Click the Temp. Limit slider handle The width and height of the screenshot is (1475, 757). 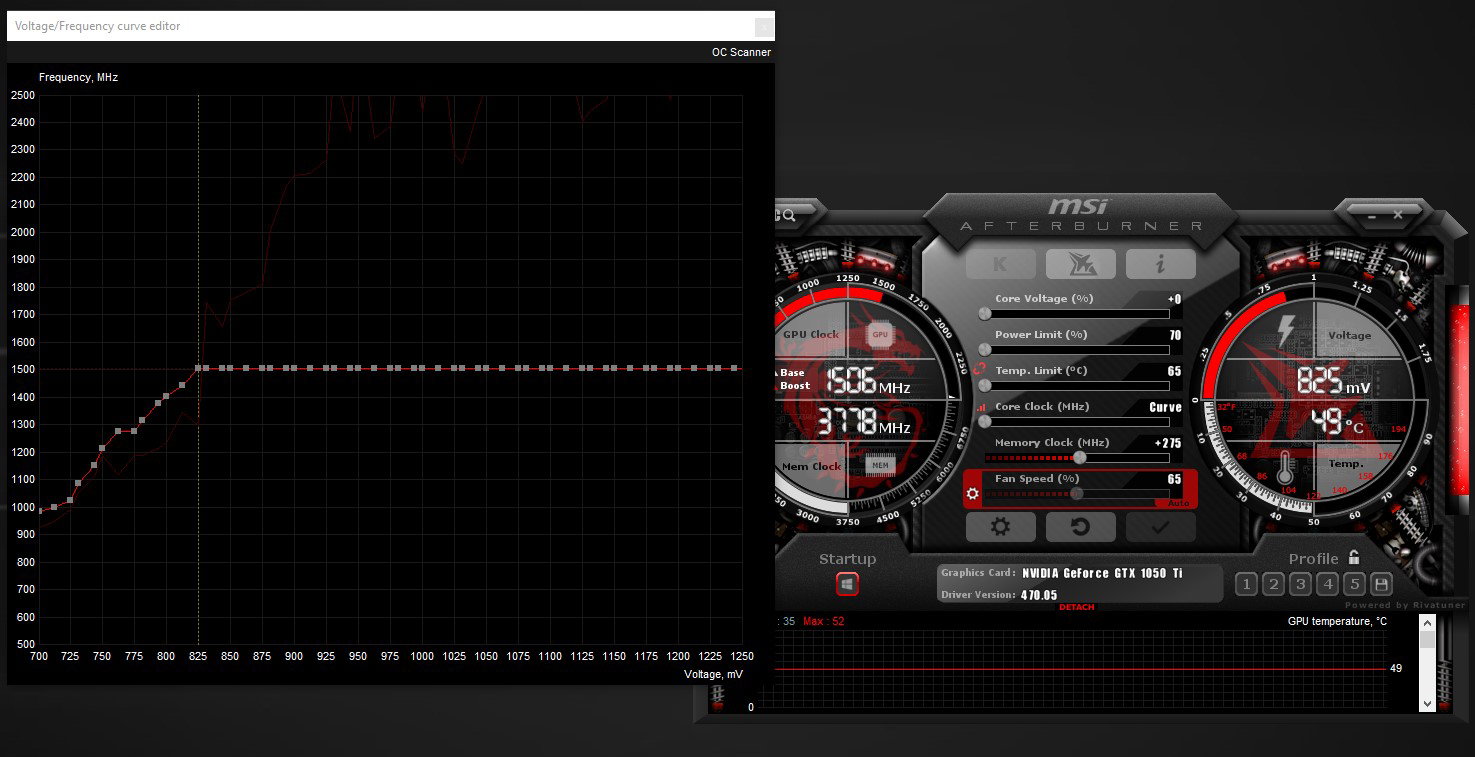(x=985, y=386)
